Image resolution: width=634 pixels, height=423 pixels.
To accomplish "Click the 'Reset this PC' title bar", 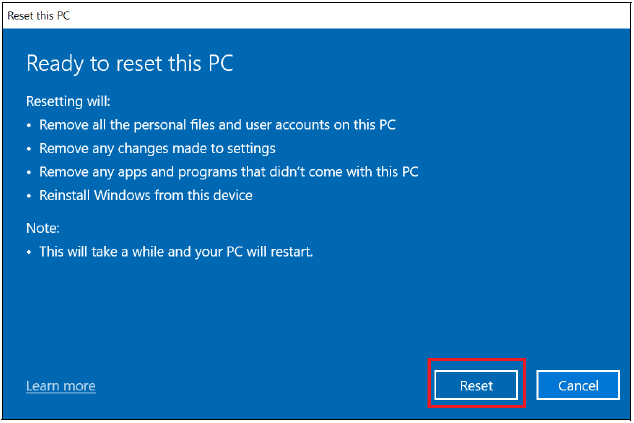I will [39, 17].
